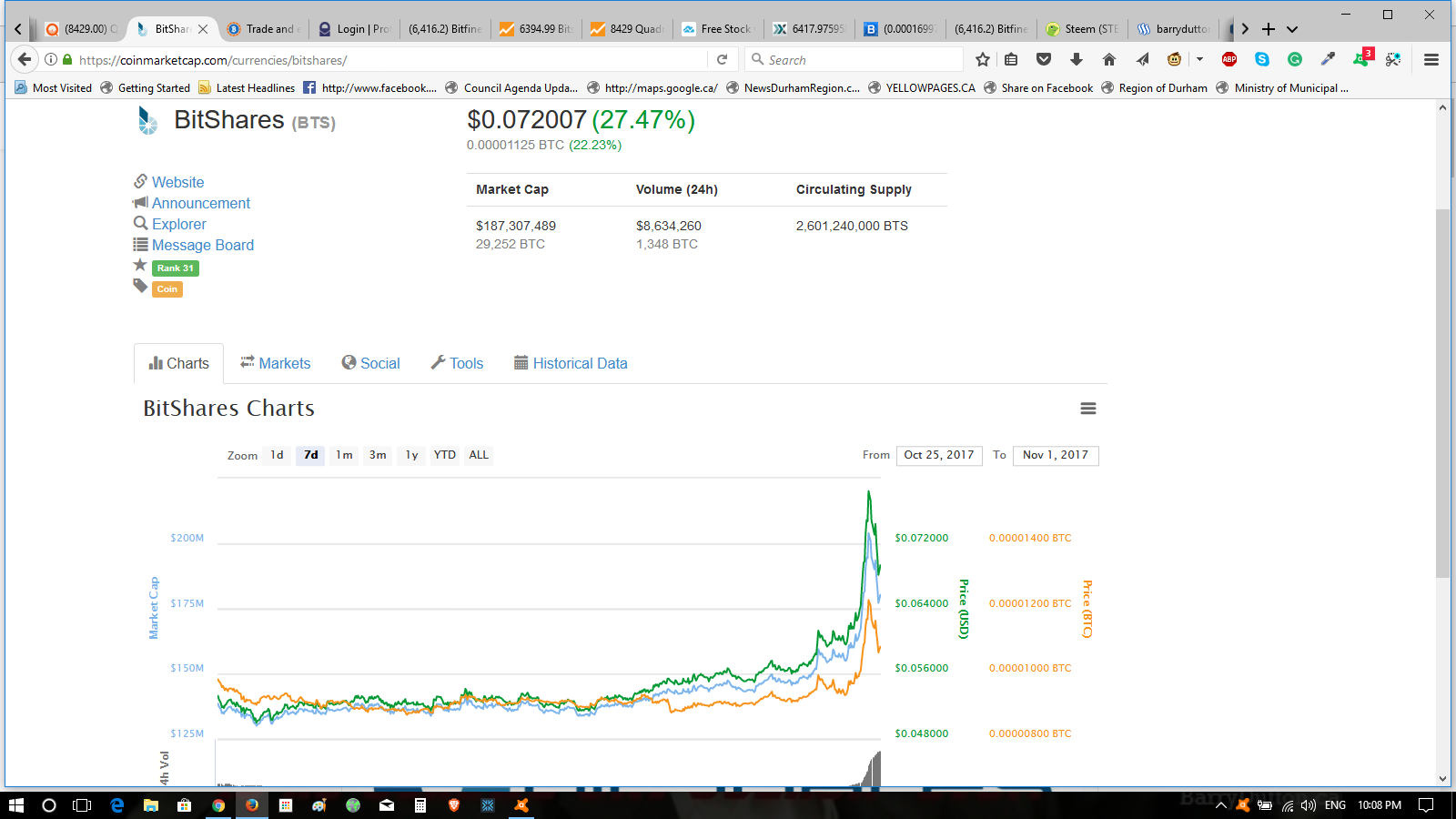1456x819 pixels.
Task: Click the page vertical scrollbar
Action: (x=1442, y=391)
